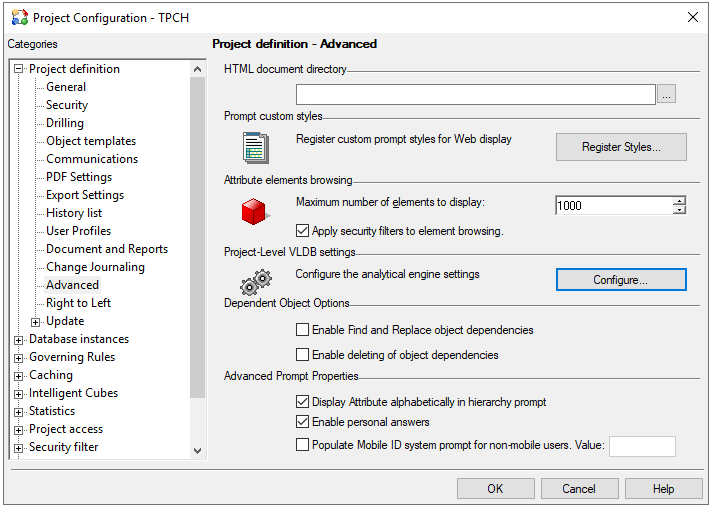Enable Find and Replace object dependencies
715x513 pixels.
[x=303, y=330]
